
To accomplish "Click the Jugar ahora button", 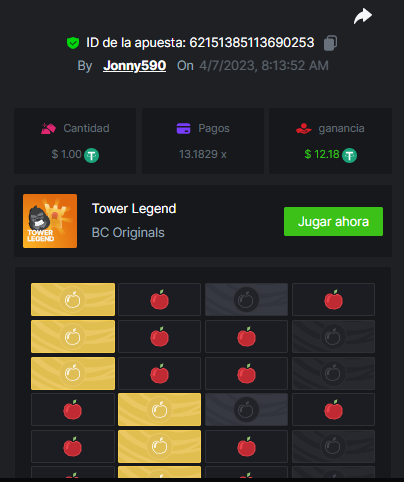I will coord(333,222).
